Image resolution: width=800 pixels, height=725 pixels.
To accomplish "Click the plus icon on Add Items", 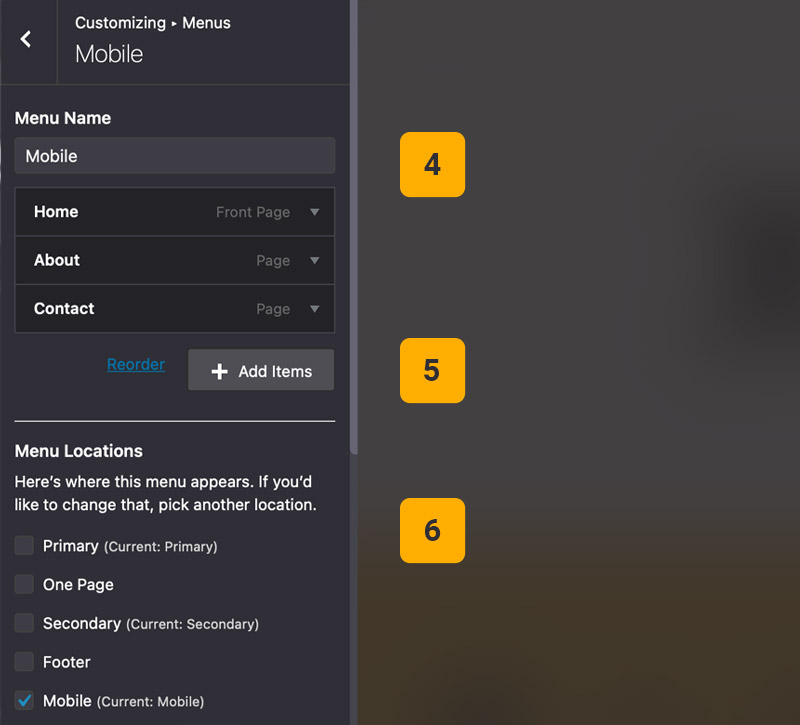I will click(x=220, y=372).
